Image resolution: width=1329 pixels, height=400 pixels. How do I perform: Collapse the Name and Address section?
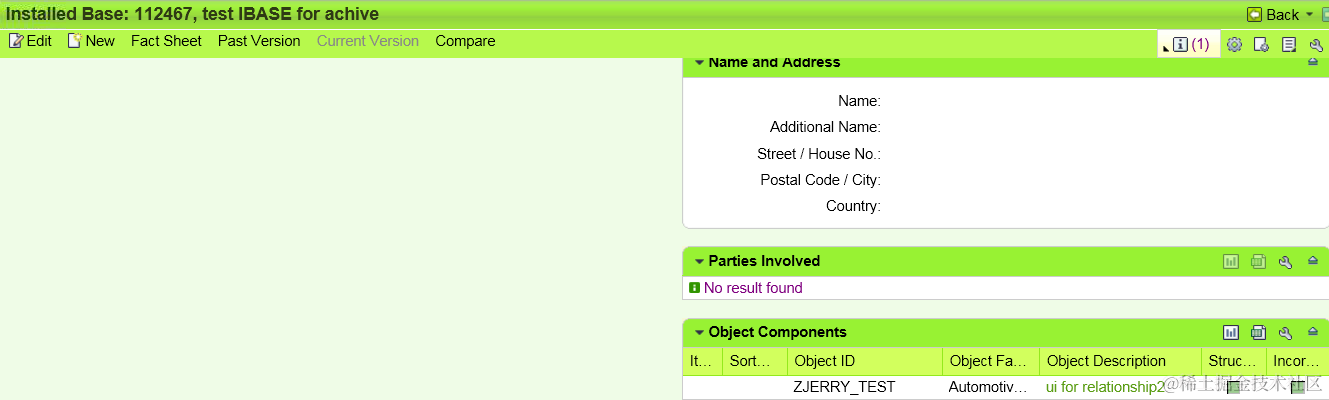click(x=698, y=62)
